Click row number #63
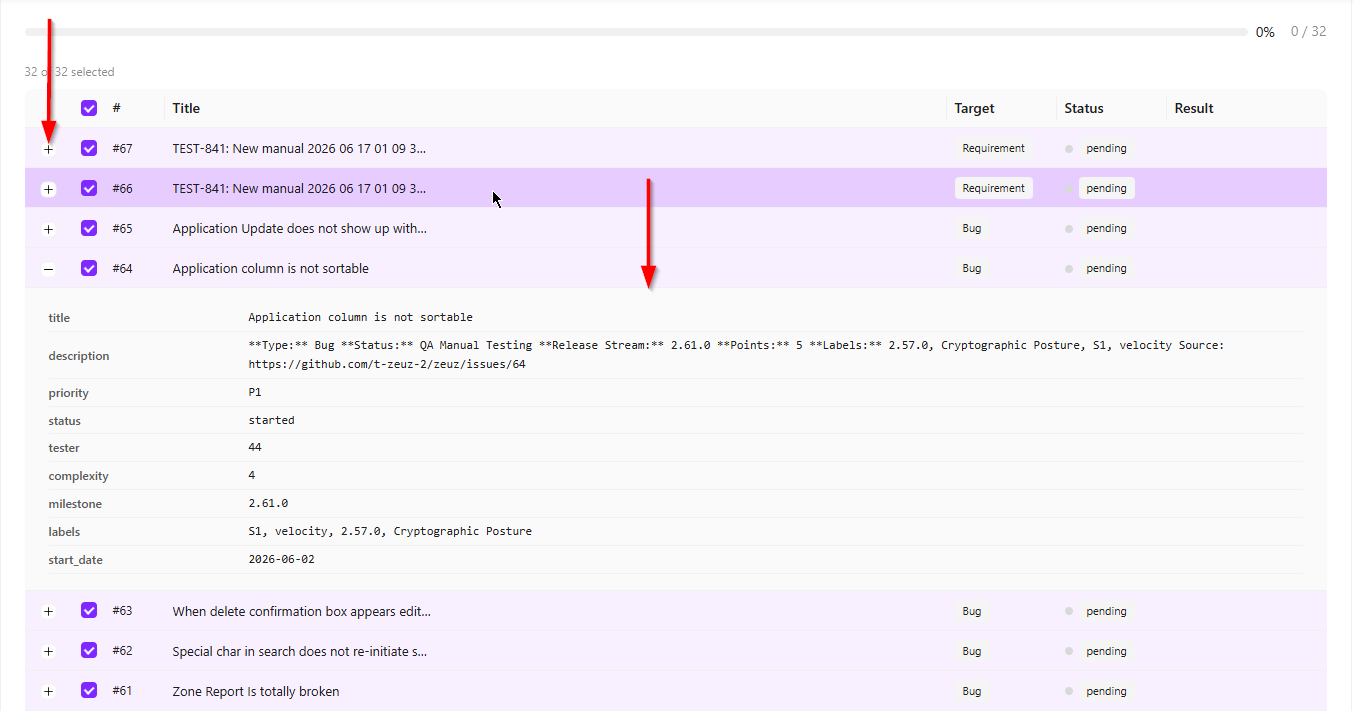This screenshot has width=1354, height=711. point(122,611)
